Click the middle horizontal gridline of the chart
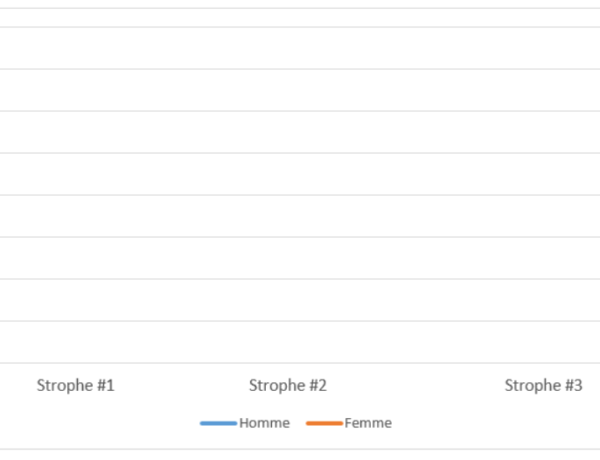Image resolution: width=600 pixels, height=460 pixels. pyautogui.click(x=300, y=195)
